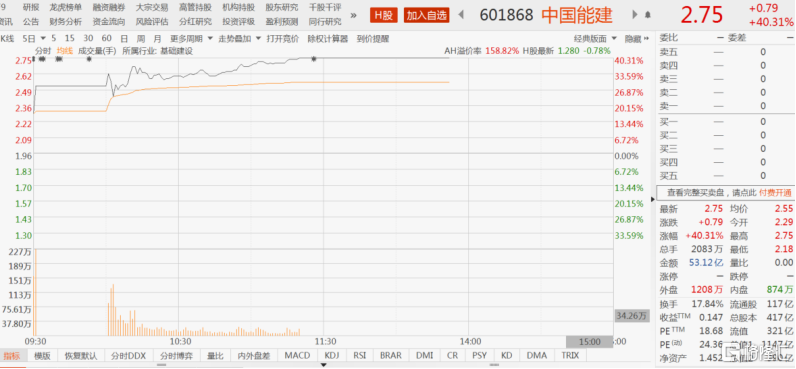Viewport: 796px width, 369px height.
Task: Click the small triangle at right panel edge
Action: (653, 199)
